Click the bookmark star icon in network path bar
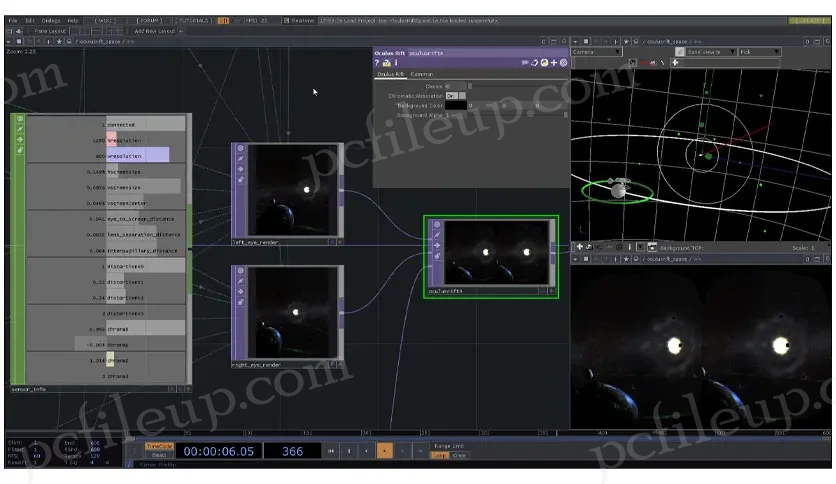The image size is (836, 484). [x=58, y=41]
